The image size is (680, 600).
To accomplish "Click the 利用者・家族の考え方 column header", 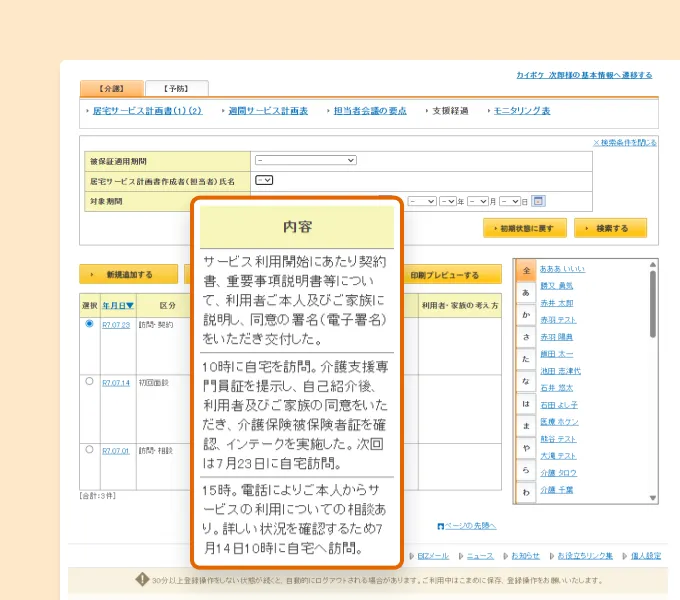I will [x=460, y=306].
